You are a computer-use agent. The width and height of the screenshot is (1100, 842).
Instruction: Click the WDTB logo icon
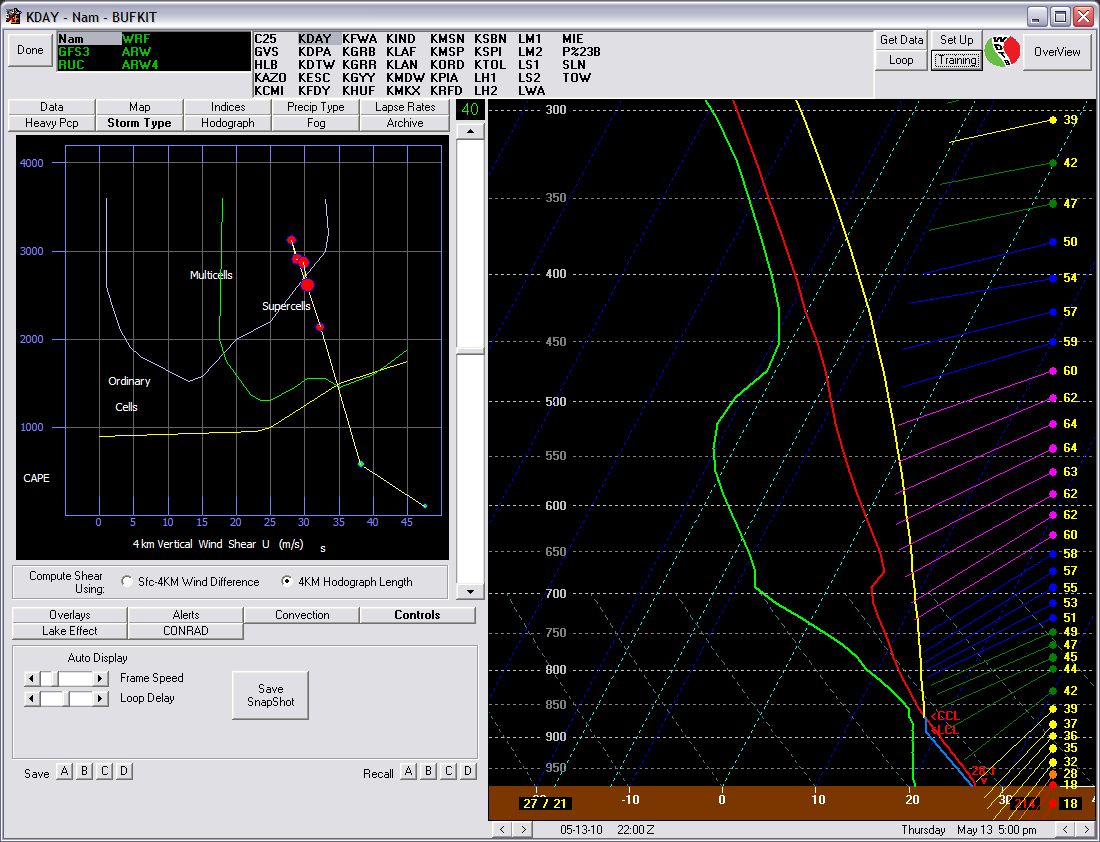point(1004,50)
